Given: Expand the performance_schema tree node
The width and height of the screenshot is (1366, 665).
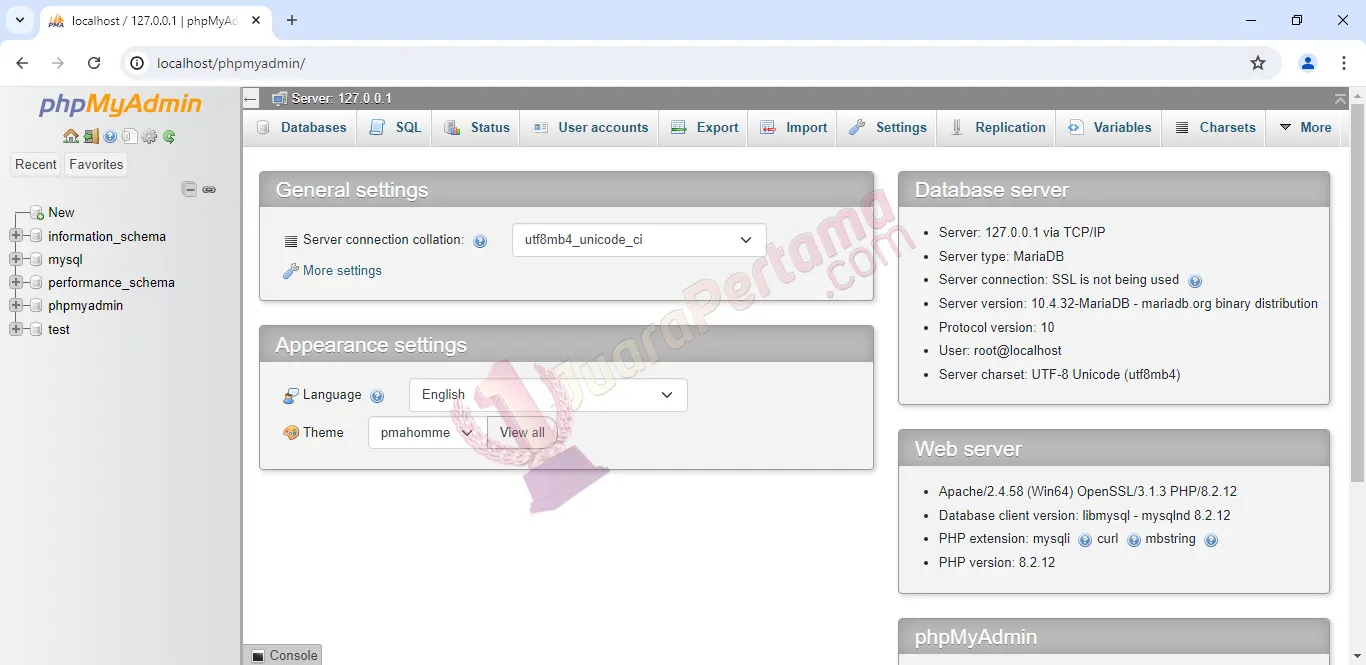Looking at the screenshot, I should pyautogui.click(x=14, y=283).
